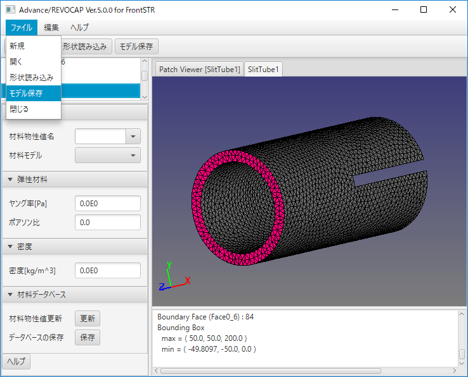Open the 編集 menu
Screen dimensions: 468x377
coord(51,27)
